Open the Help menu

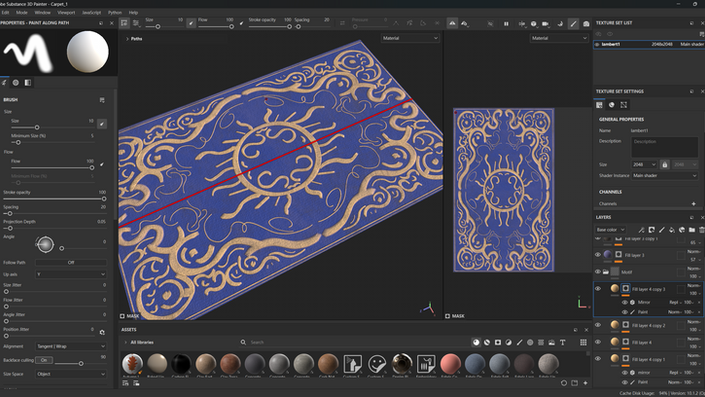pyautogui.click(x=134, y=13)
